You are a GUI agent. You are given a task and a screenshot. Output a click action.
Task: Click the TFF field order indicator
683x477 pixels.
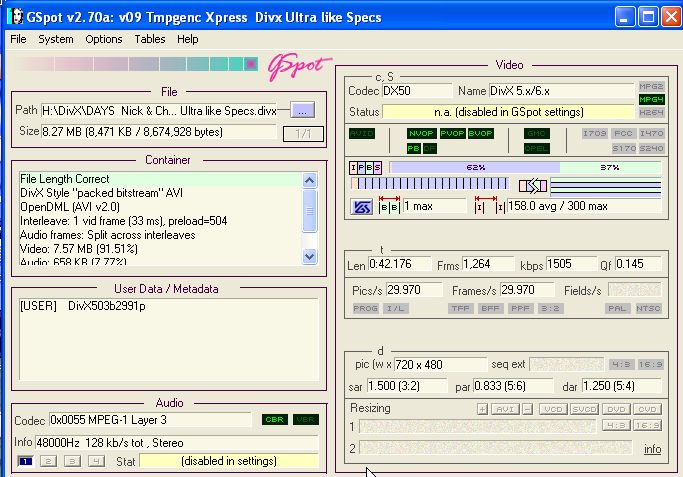(x=460, y=308)
